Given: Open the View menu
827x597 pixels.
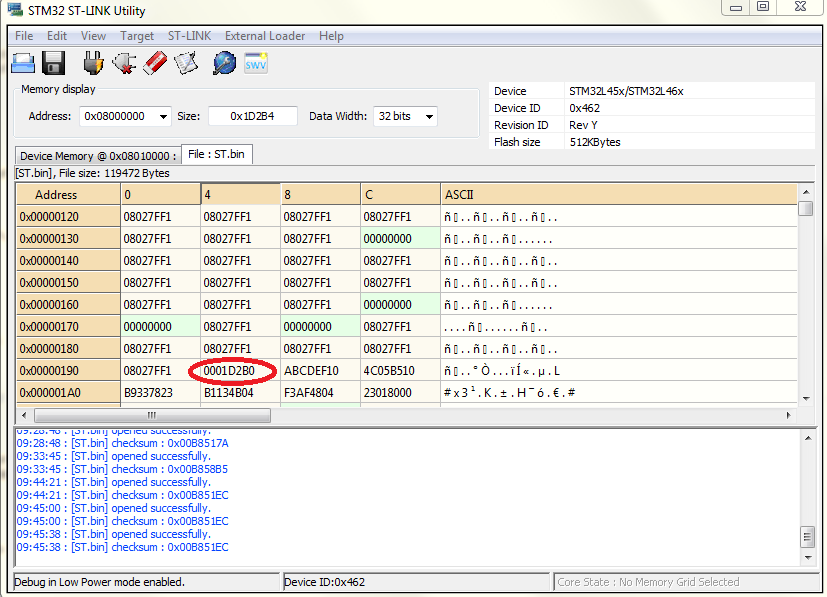Looking at the screenshot, I should pyautogui.click(x=93, y=36).
